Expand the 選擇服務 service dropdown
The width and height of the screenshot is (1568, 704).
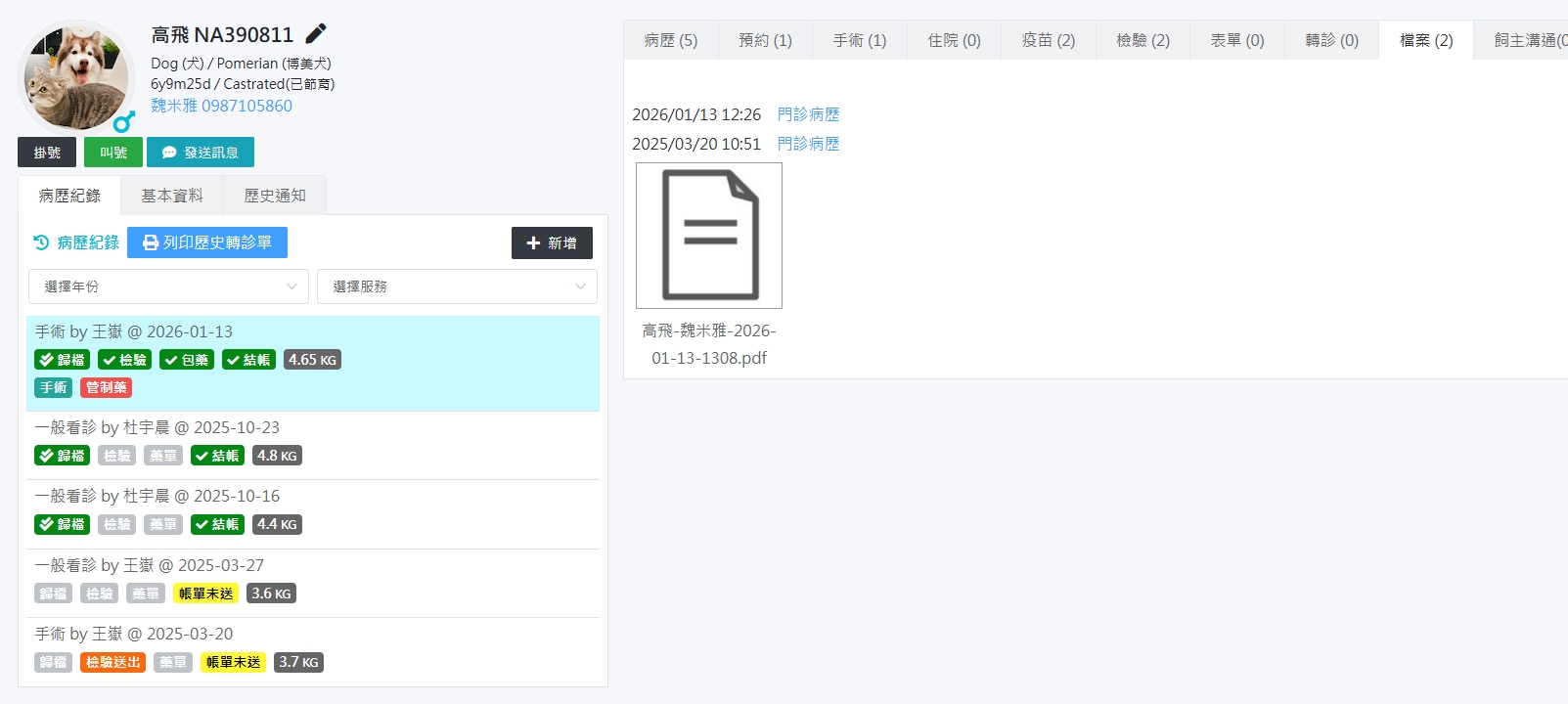coord(457,286)
